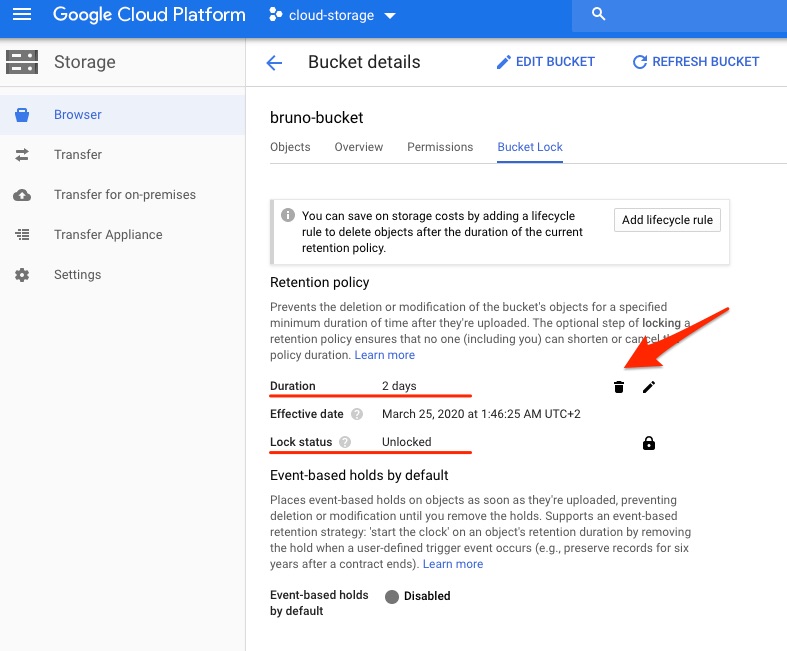
Task: Open the hamburger navigation menu
Action: tap(22, 15)
